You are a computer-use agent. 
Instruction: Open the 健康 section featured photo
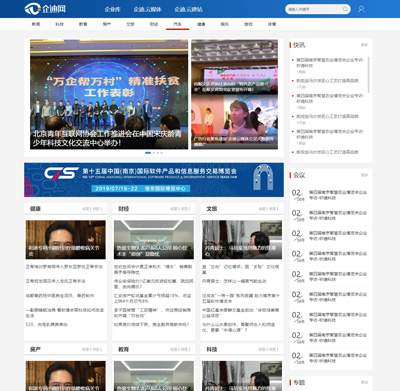66,240
